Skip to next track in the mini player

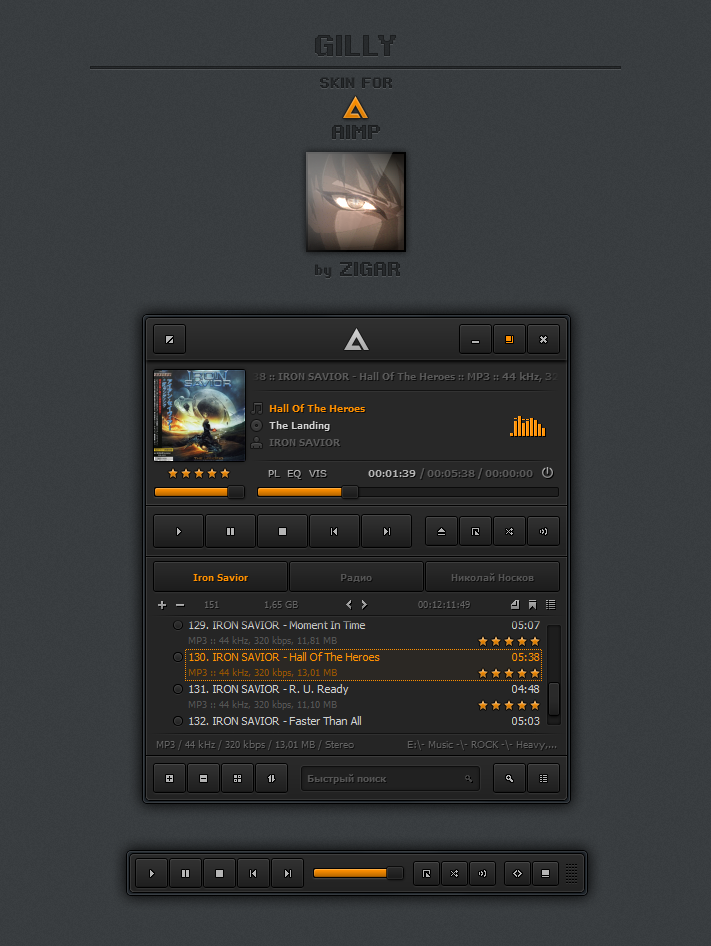288,874
